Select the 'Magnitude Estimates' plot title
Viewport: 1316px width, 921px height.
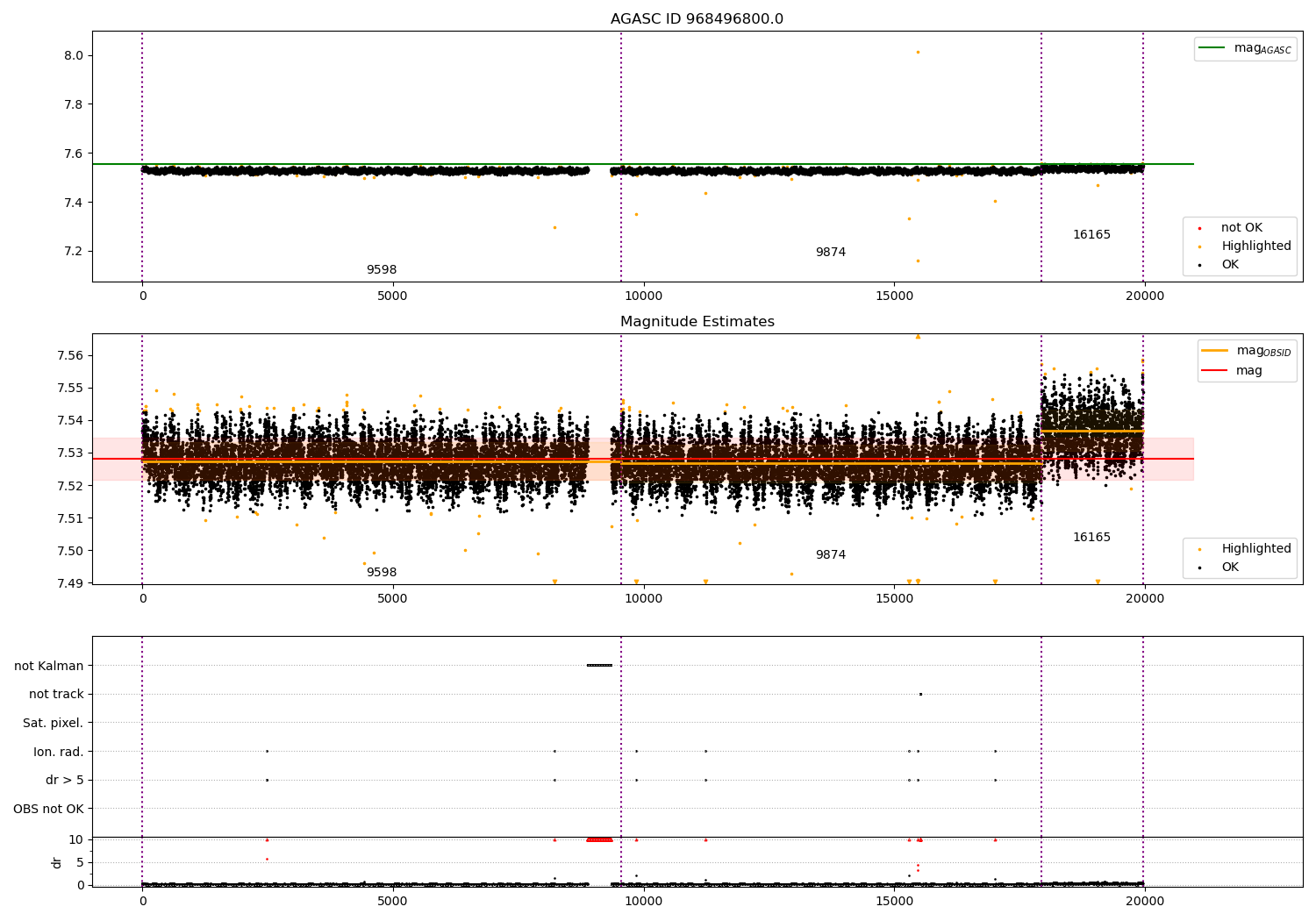697,322
